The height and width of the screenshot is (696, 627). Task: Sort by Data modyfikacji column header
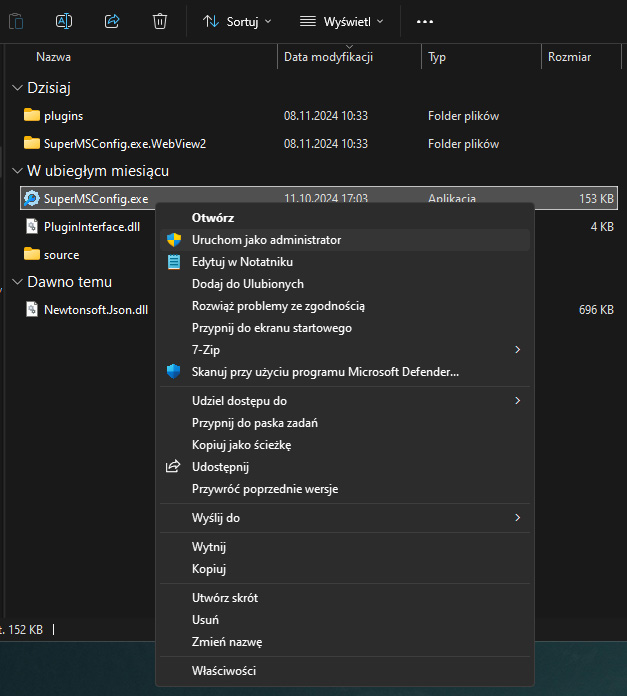click(x=328, y=57)
